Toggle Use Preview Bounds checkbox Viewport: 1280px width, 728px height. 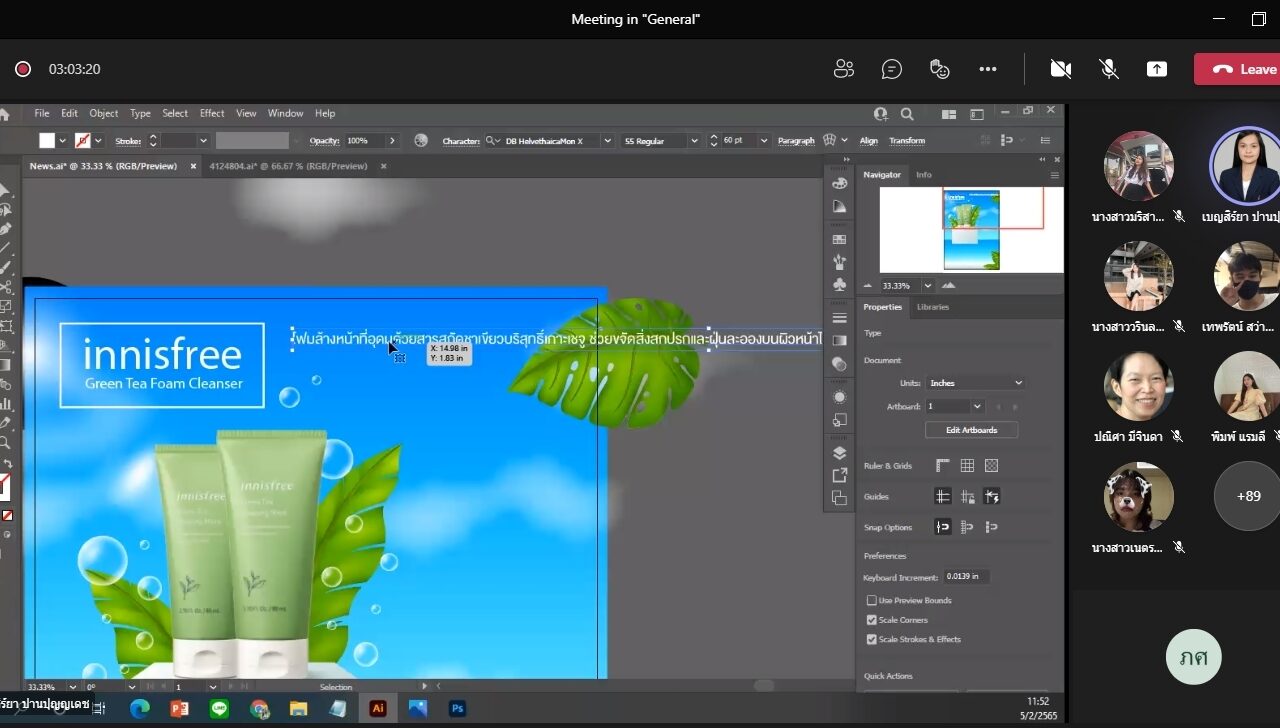(872, 601)
